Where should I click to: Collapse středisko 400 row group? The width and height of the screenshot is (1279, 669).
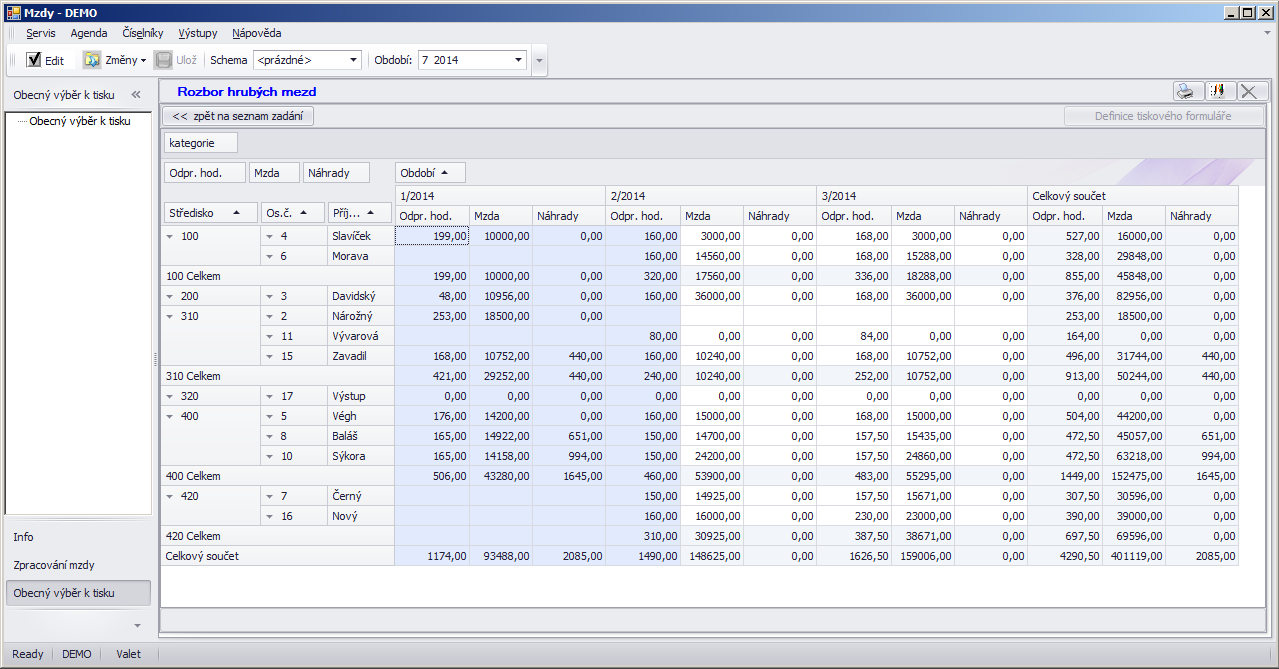pyautogui.click(x=170, y=416)
